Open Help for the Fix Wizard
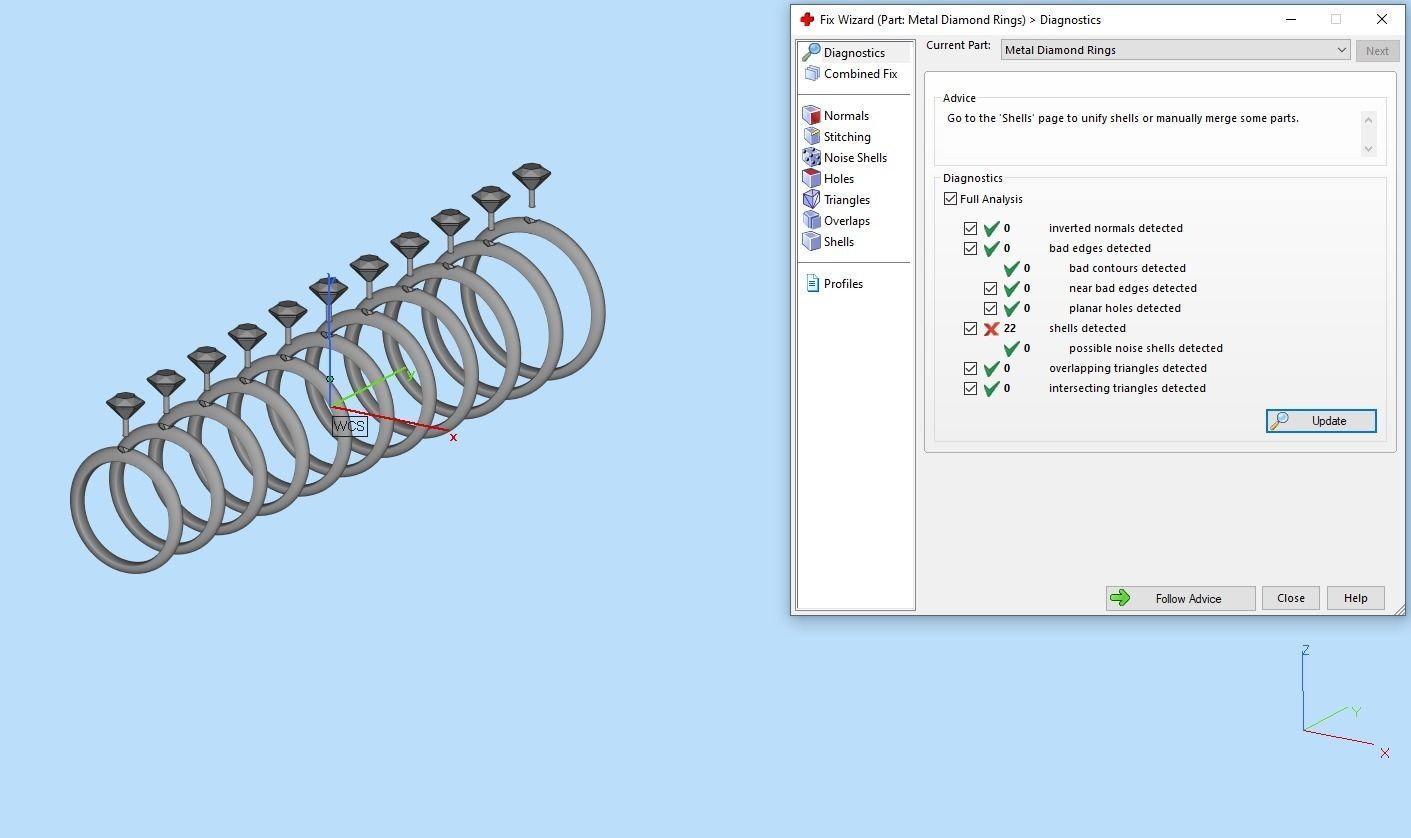Image resolution: width=1411 pixels, height=838 pixels. coord(1355,598)
